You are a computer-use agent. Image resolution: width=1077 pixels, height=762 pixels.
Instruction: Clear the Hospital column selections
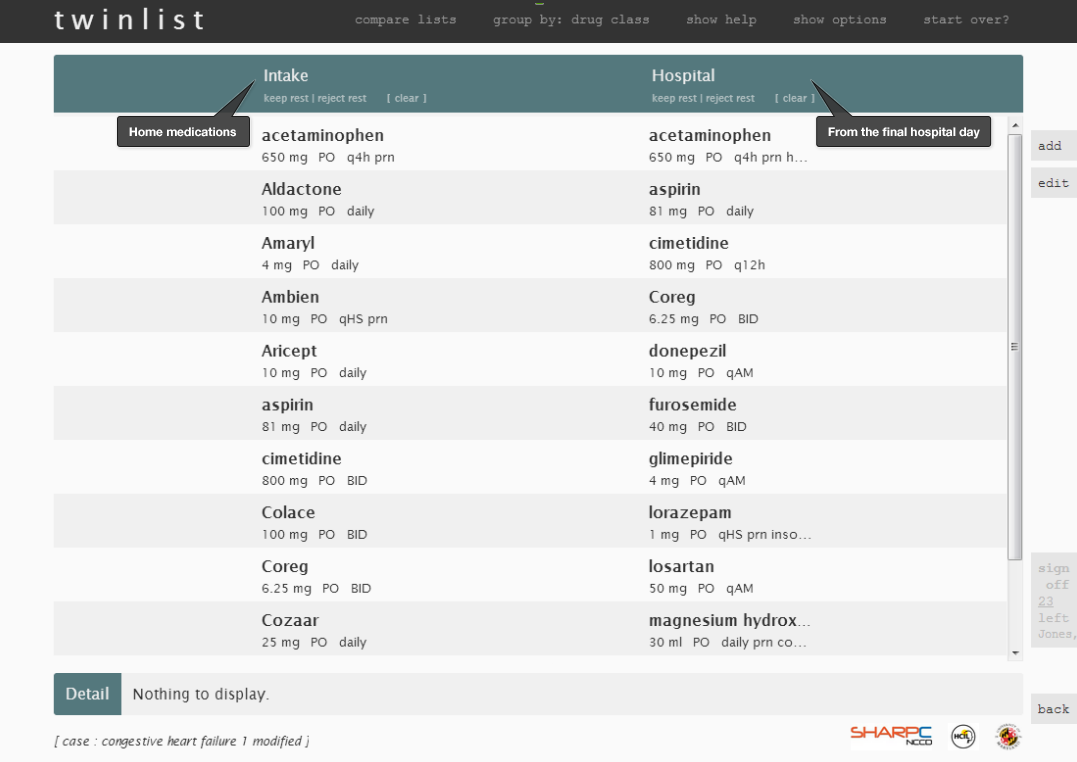[x=795, y=98]
